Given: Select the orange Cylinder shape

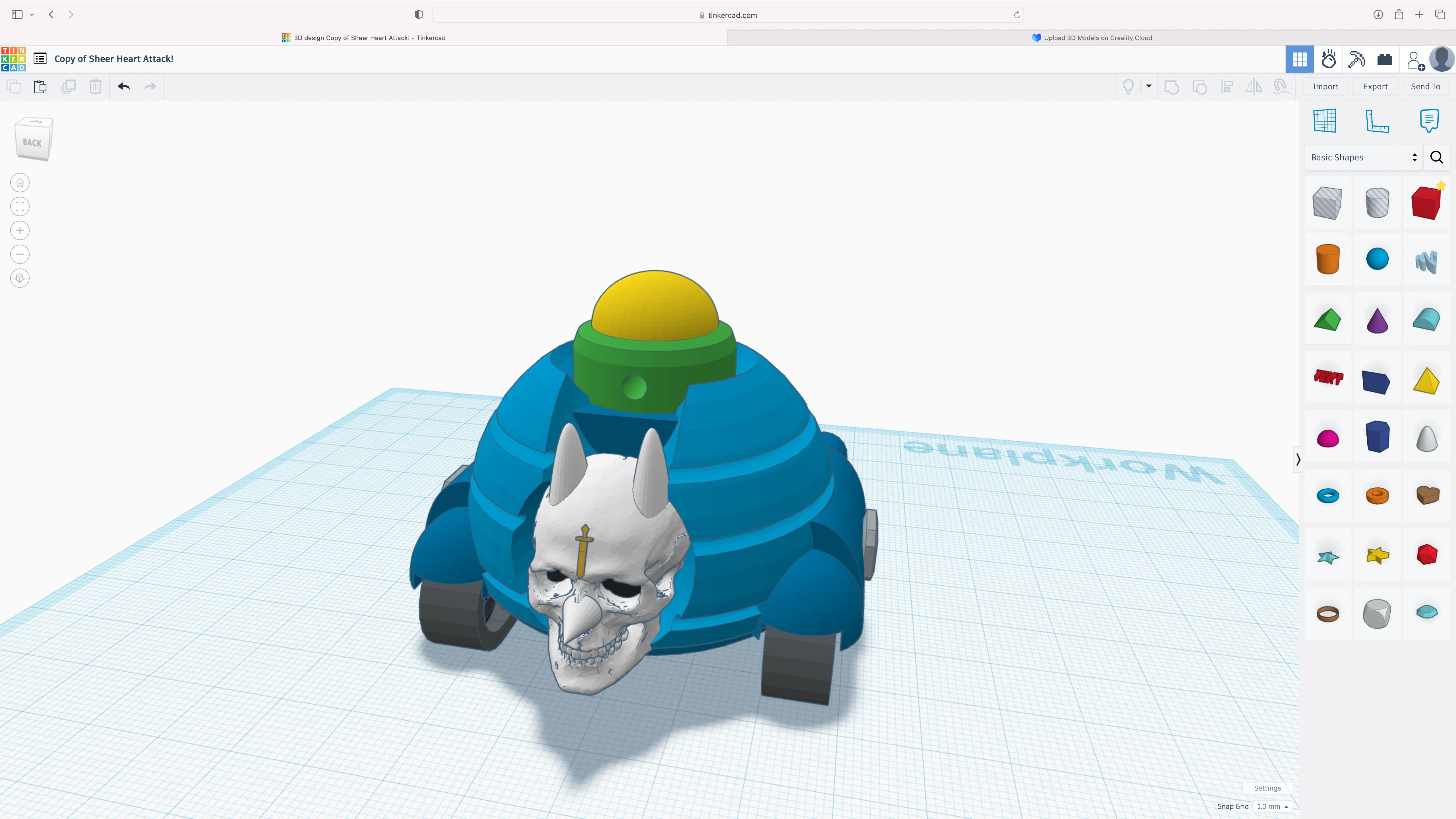Looking at the screenshot, I should click(1327, 259).
